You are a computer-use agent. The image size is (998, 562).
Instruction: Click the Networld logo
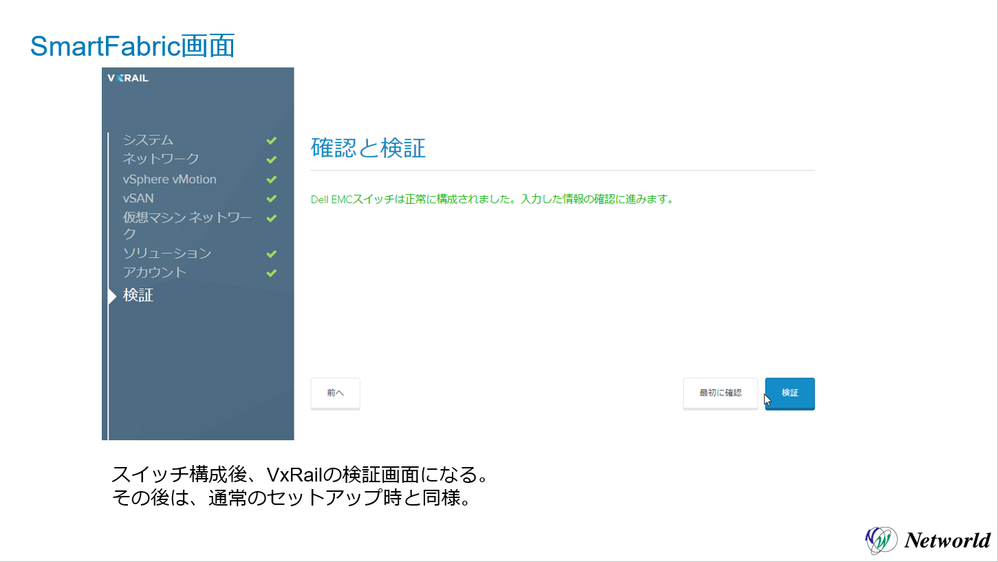point(928,540)
